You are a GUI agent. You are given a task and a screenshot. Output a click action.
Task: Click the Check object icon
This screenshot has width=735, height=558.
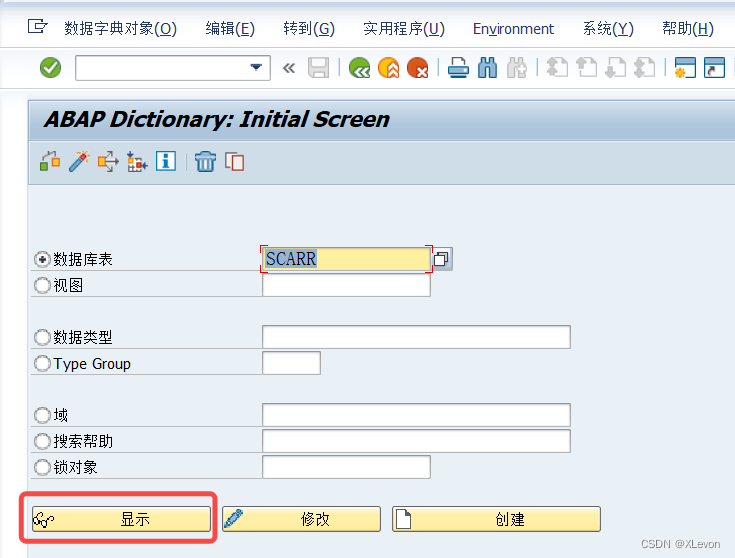[x=50, y=162]
